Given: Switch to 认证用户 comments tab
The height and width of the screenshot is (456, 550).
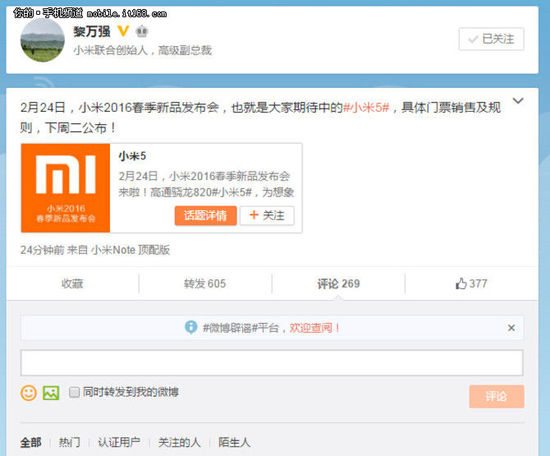Looking at the screenshot, I should (x=119, y=442).
